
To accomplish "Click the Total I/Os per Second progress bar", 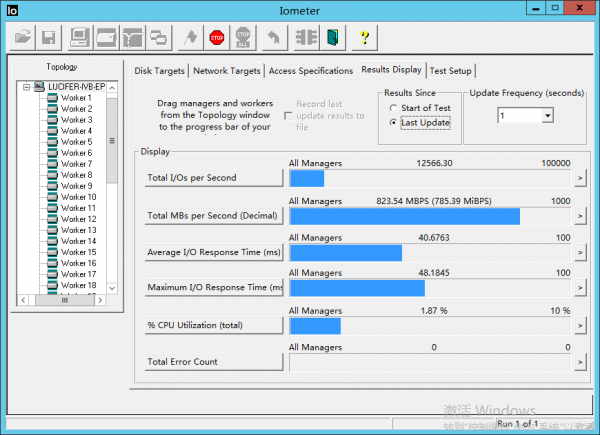I will tap(430, 179).
